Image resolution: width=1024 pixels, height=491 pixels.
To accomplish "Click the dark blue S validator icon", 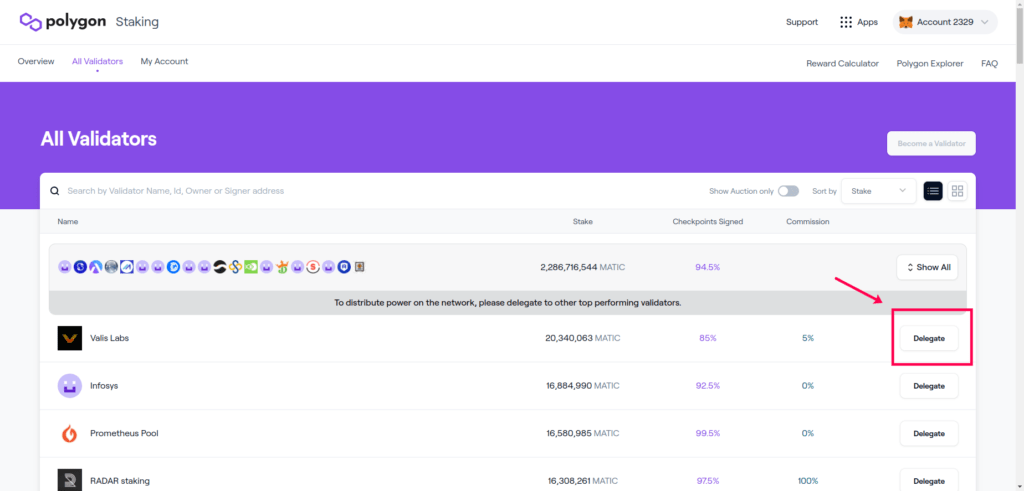I will point(80,267).
